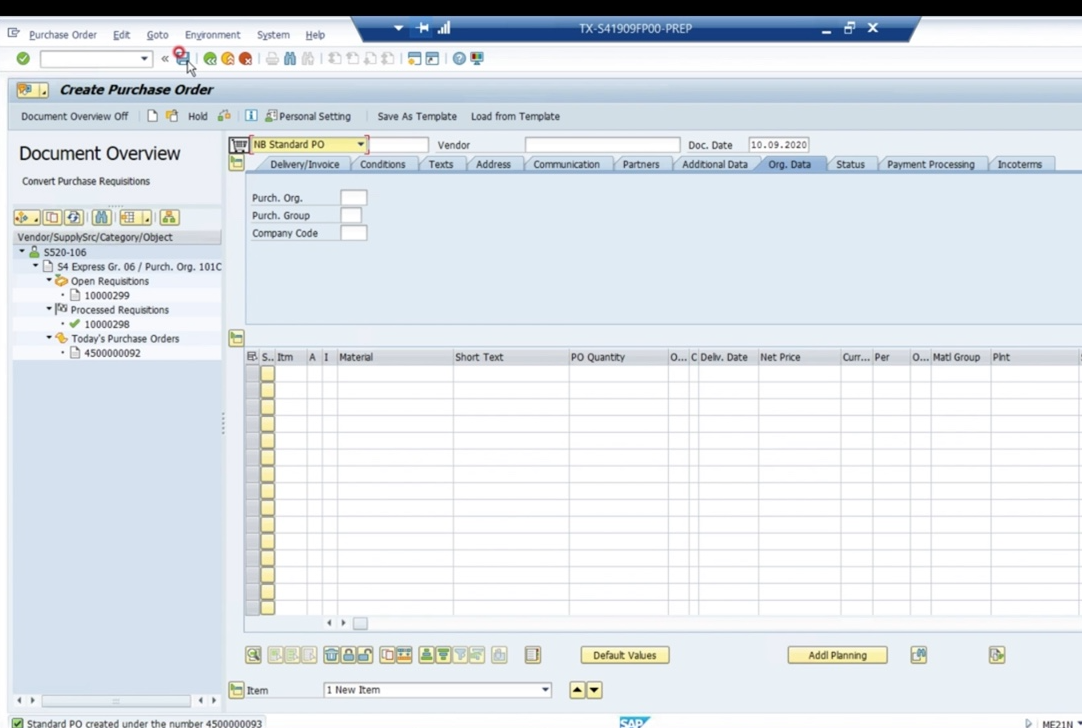Collapse the item overview section toggle
The height and width of the screenshot is (728, 1082).
click(237, 338)
